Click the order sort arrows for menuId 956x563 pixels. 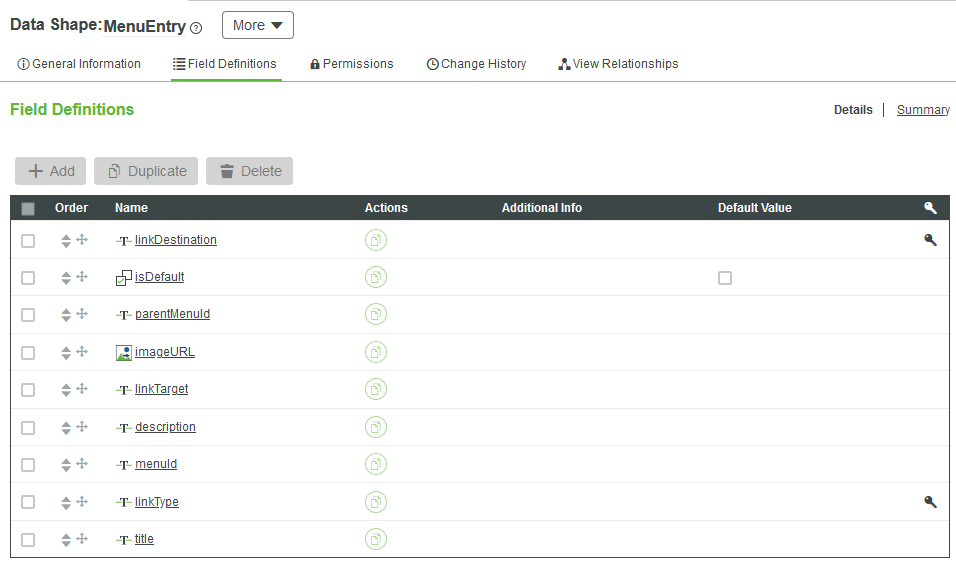pos(66,465)
